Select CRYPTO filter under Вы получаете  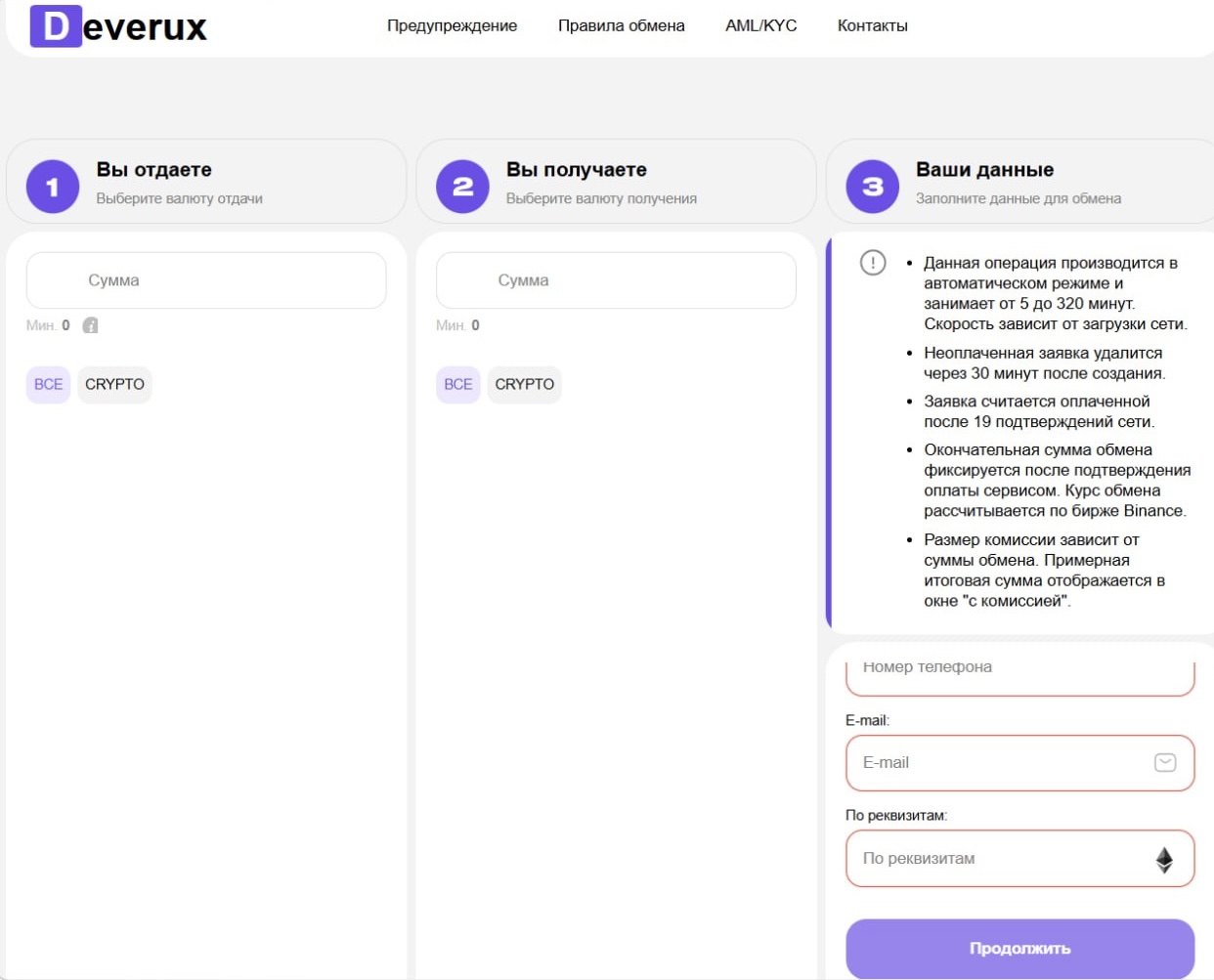(524, 384)
